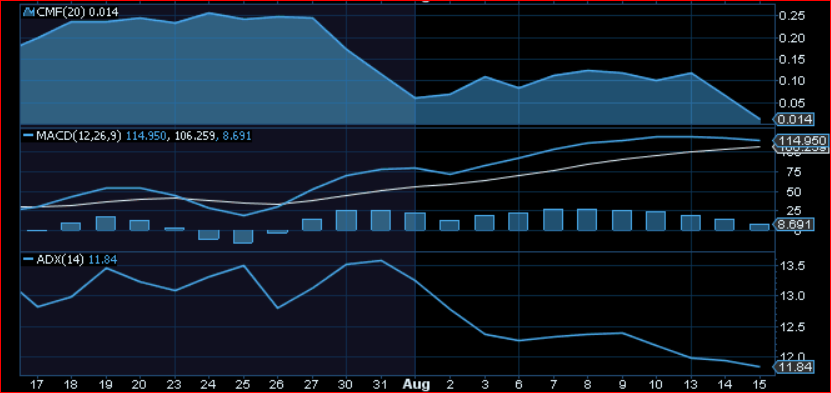Select the ADX(14) indicator label
Image resolution: width=831 pixels, height=393 pixels.
tap(60, 260)
